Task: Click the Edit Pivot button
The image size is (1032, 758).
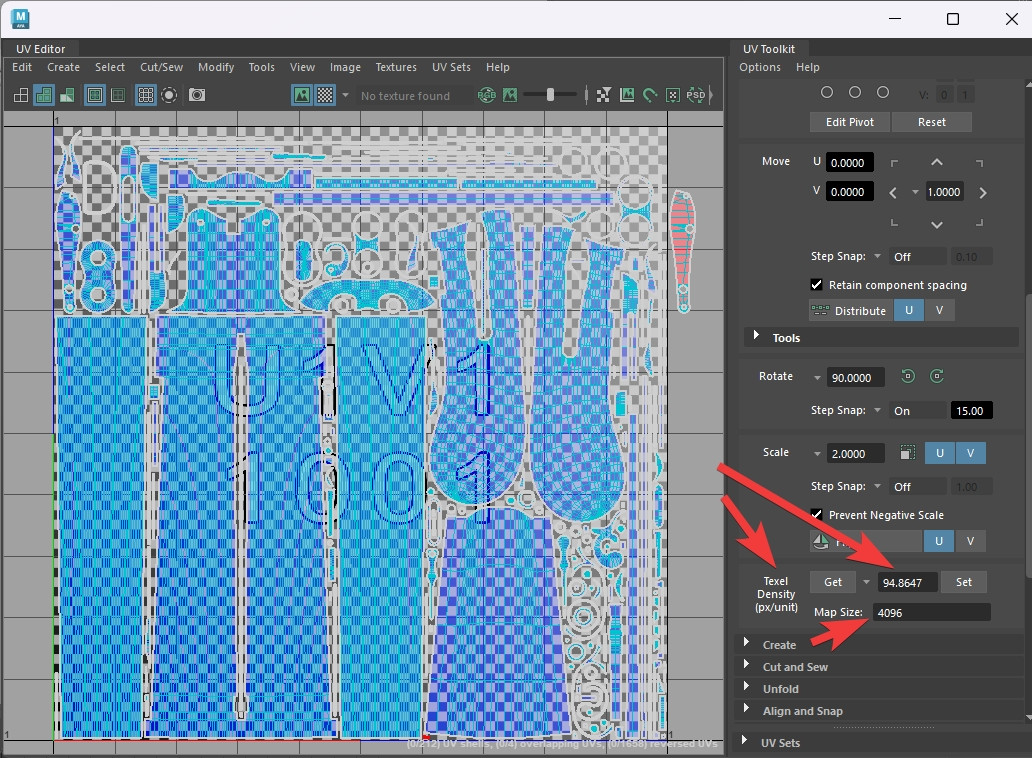Action: point(850,122)
